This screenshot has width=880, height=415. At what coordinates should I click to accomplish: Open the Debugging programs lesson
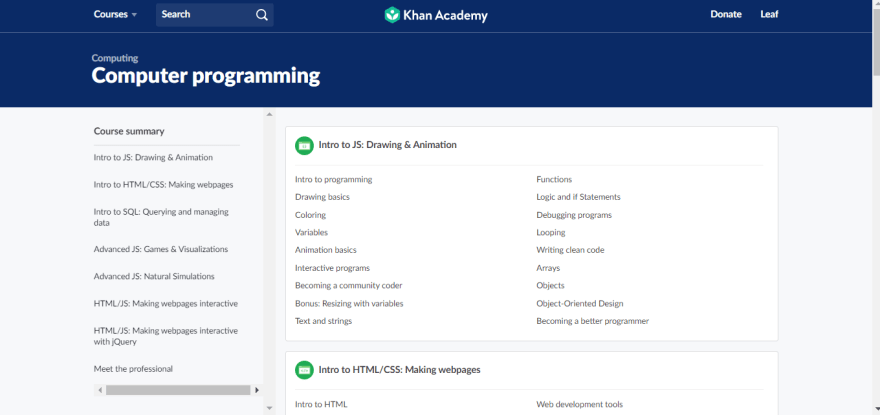click(574, 215)
